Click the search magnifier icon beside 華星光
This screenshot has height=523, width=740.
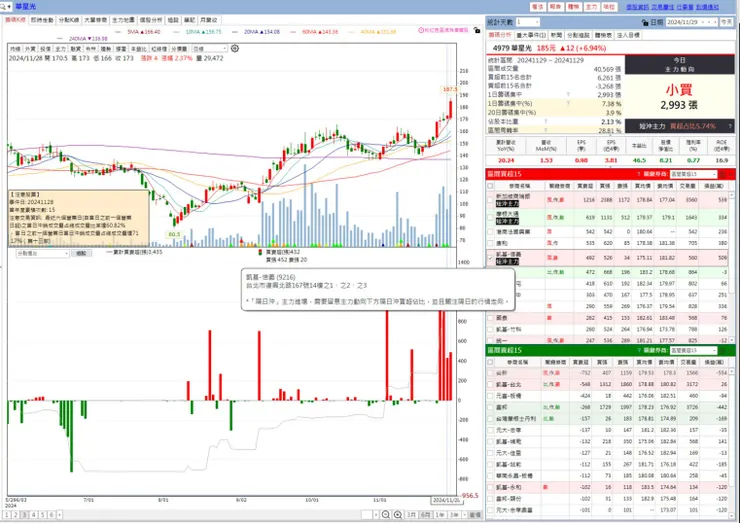coord(3,7)
